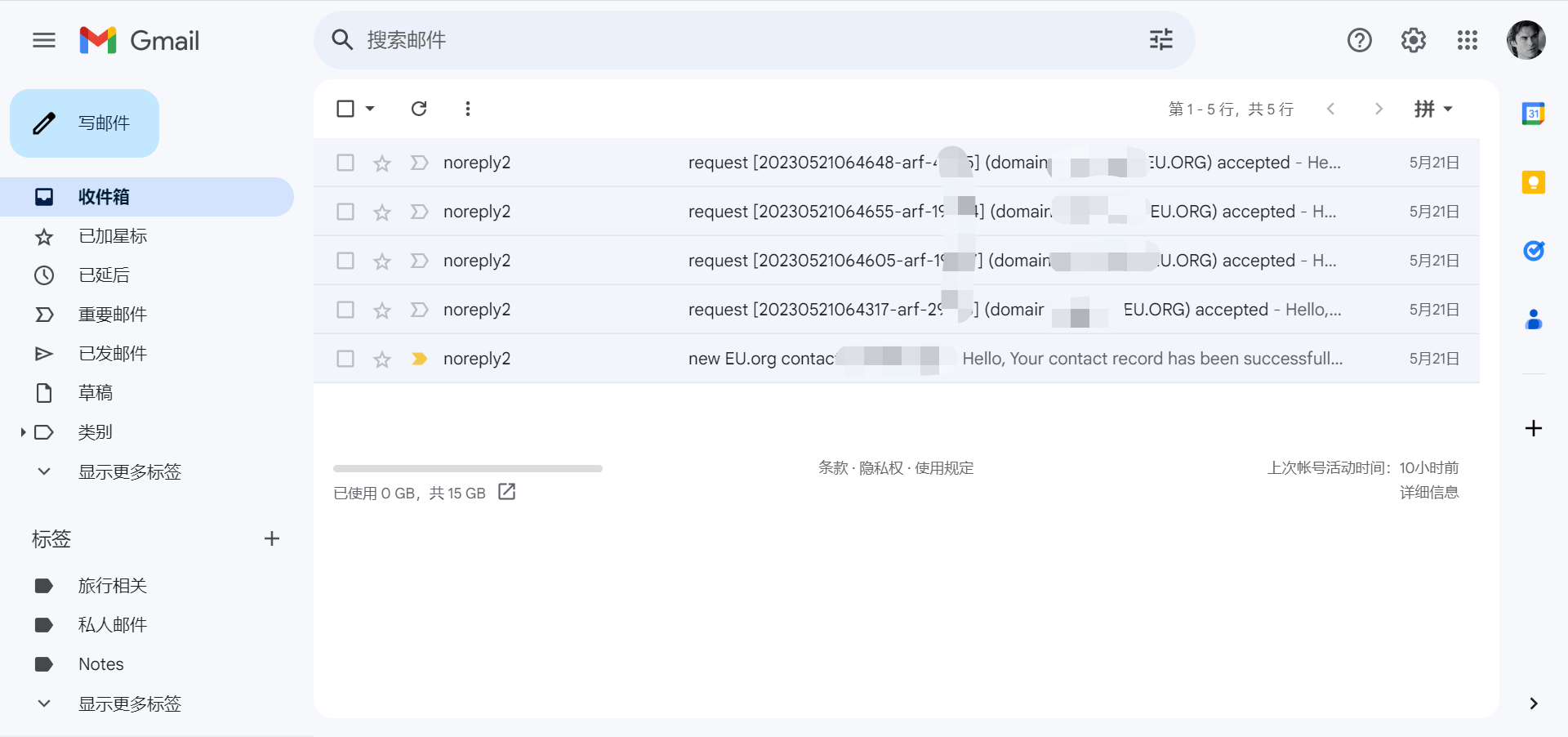Select checkbox of the EU.org contact email
The width and height of the screenshot is (1568, 737).
(x=345, y=359)
